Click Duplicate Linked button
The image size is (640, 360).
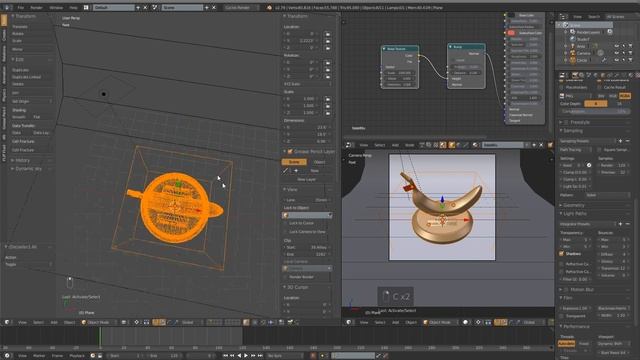(x=31, y=77)
